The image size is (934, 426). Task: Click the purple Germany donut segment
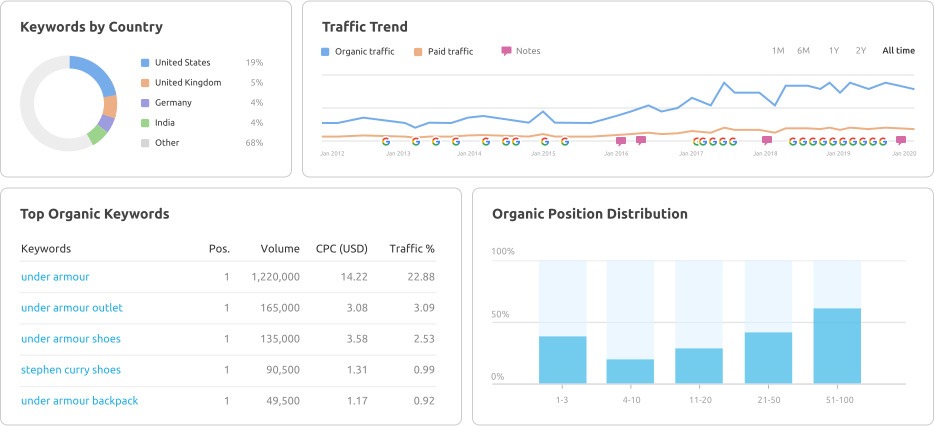click(106, 123)
